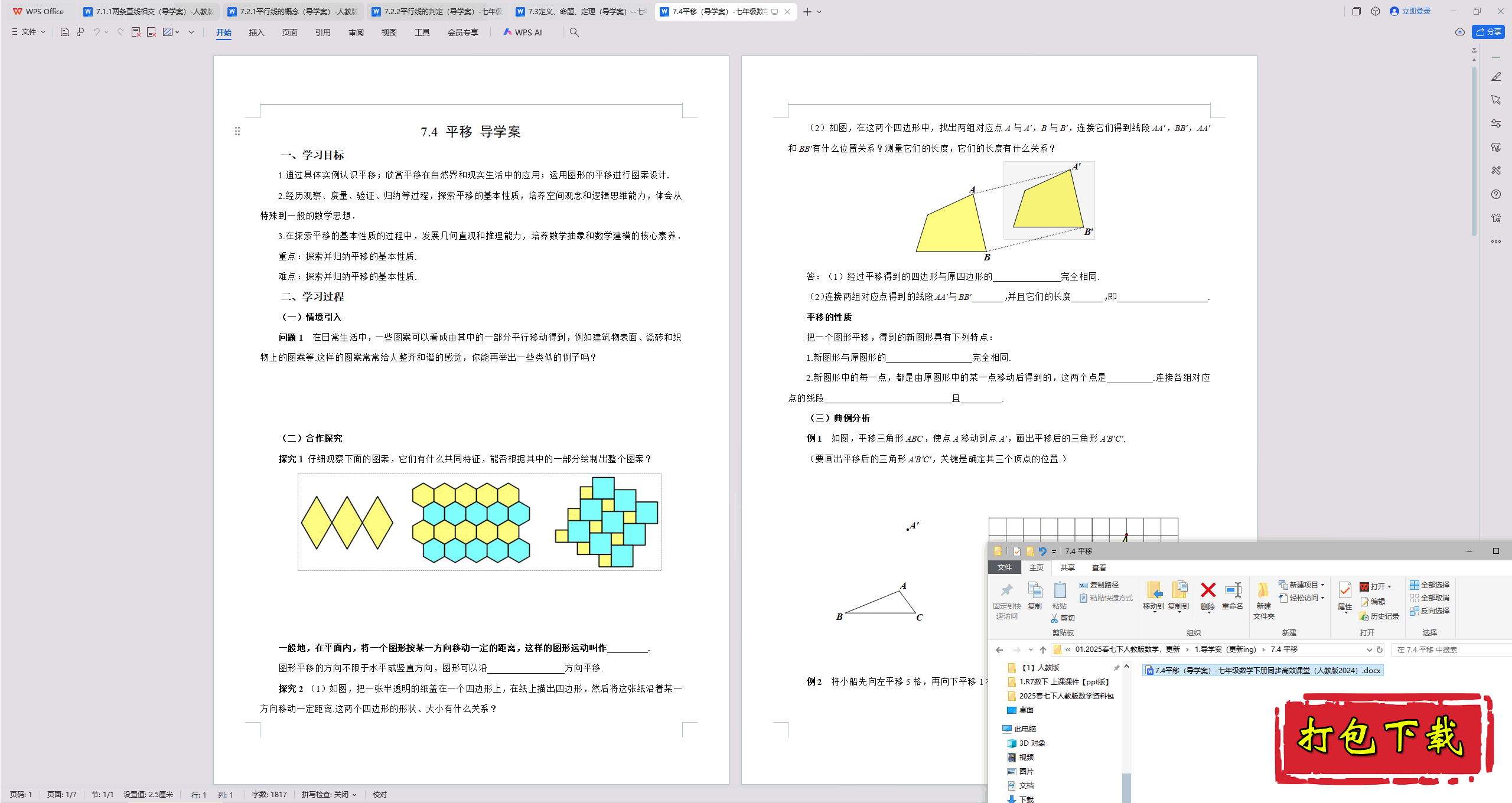
Task: Open the 共享 tab in Explorer
Action: point(1067,567)
